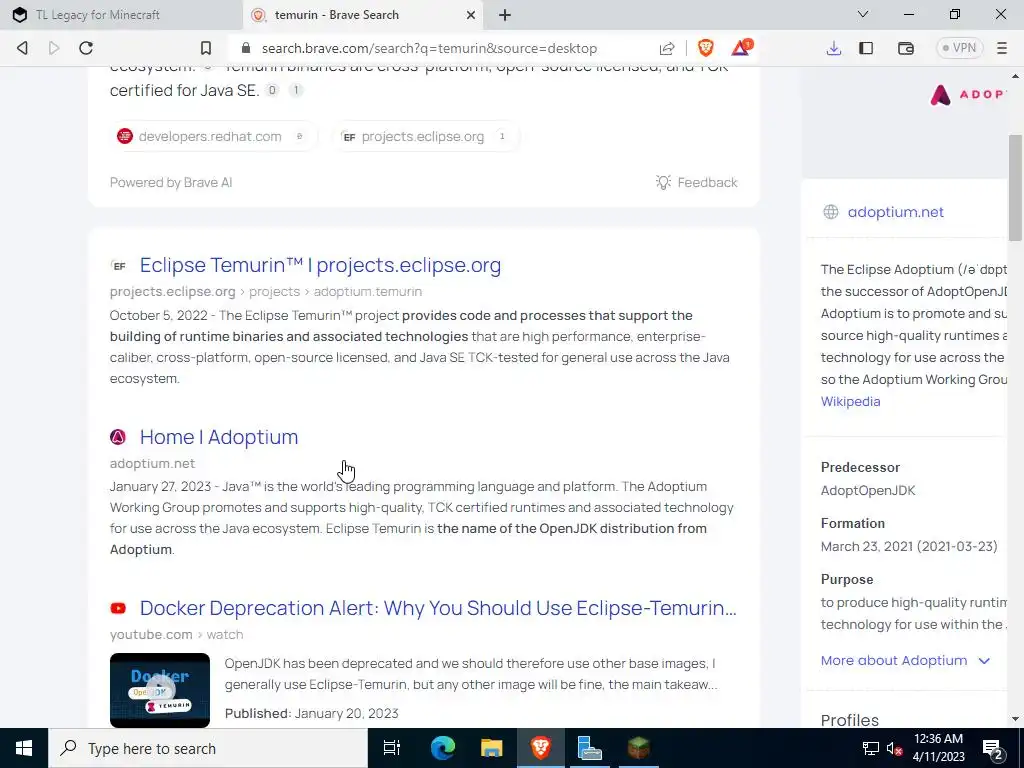Click the VPN button
The image size is (1024, 768).
(x=959, y=48)
